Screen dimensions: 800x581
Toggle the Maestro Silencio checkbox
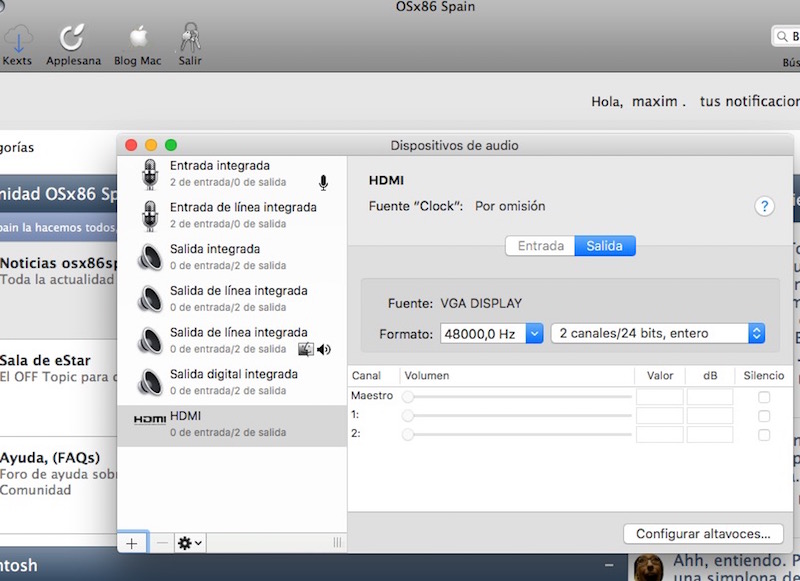[x=764, y=397]
